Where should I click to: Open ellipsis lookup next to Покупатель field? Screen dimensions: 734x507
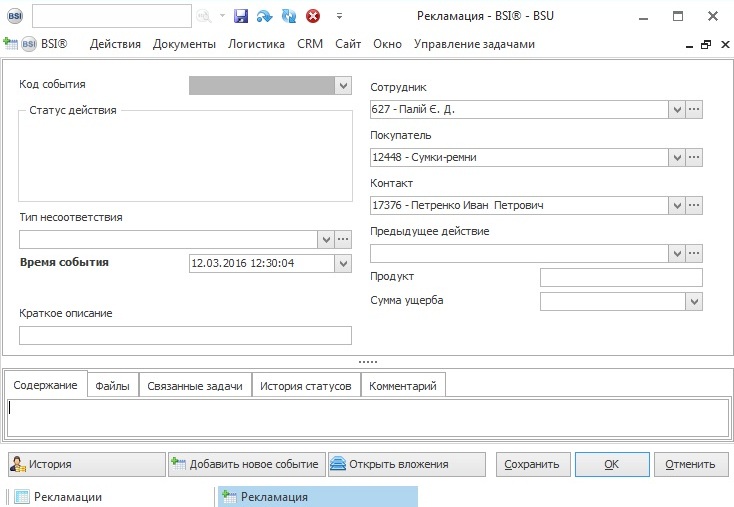pos(694,157)
